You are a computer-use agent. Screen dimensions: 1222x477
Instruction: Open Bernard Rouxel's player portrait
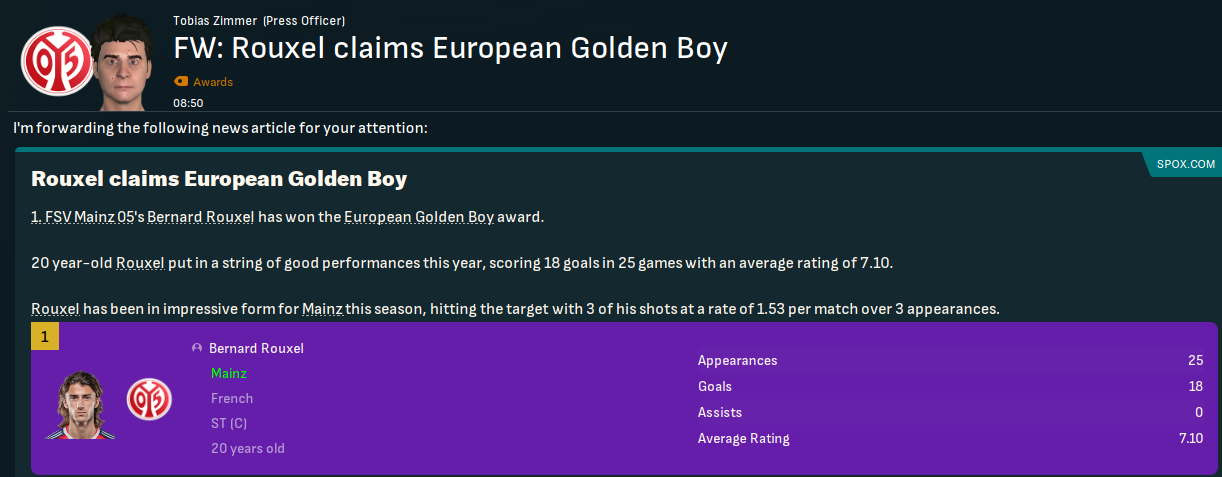(x=79, y=404)
